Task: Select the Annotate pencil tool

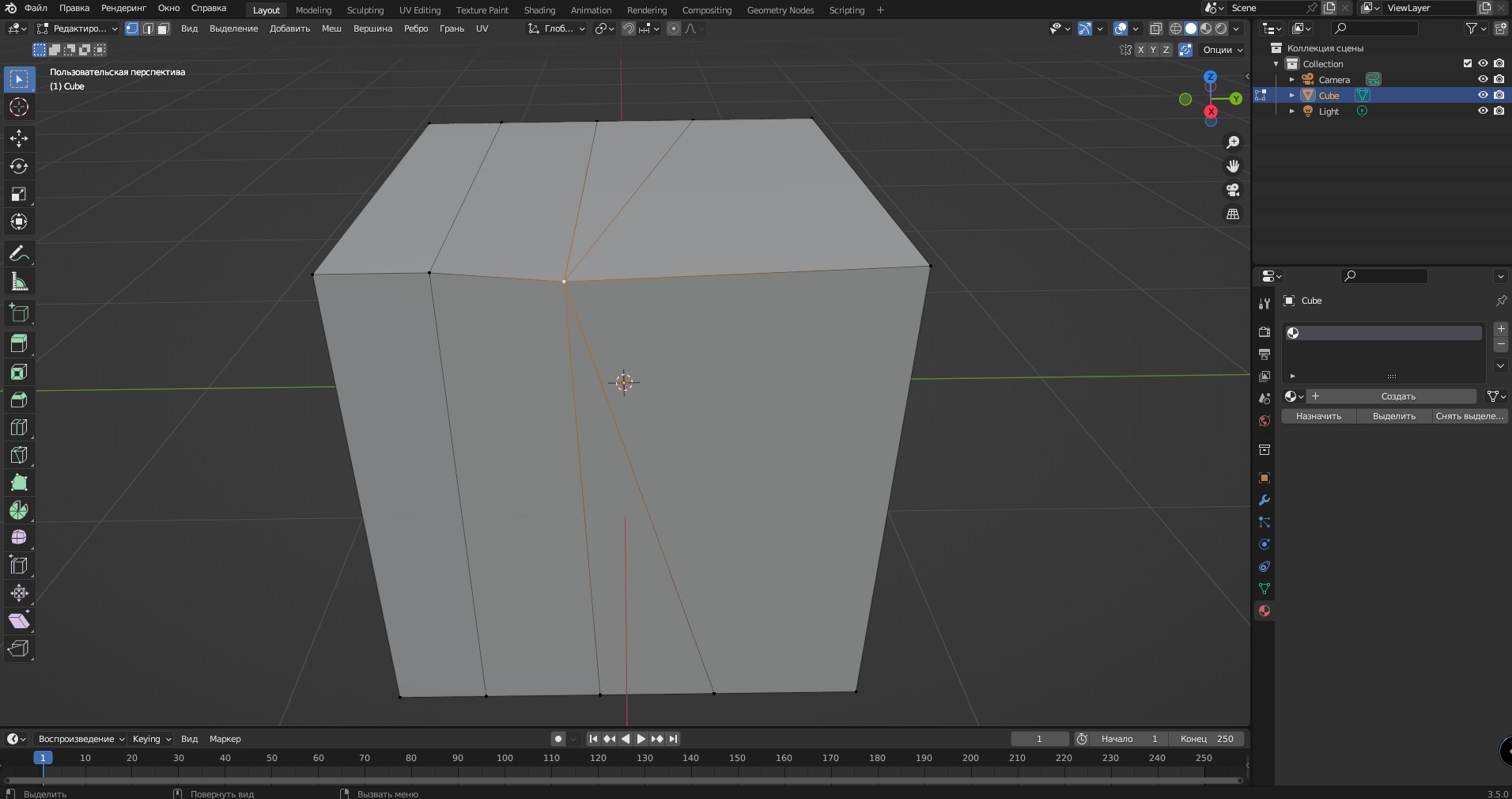Action: [19, 254]
